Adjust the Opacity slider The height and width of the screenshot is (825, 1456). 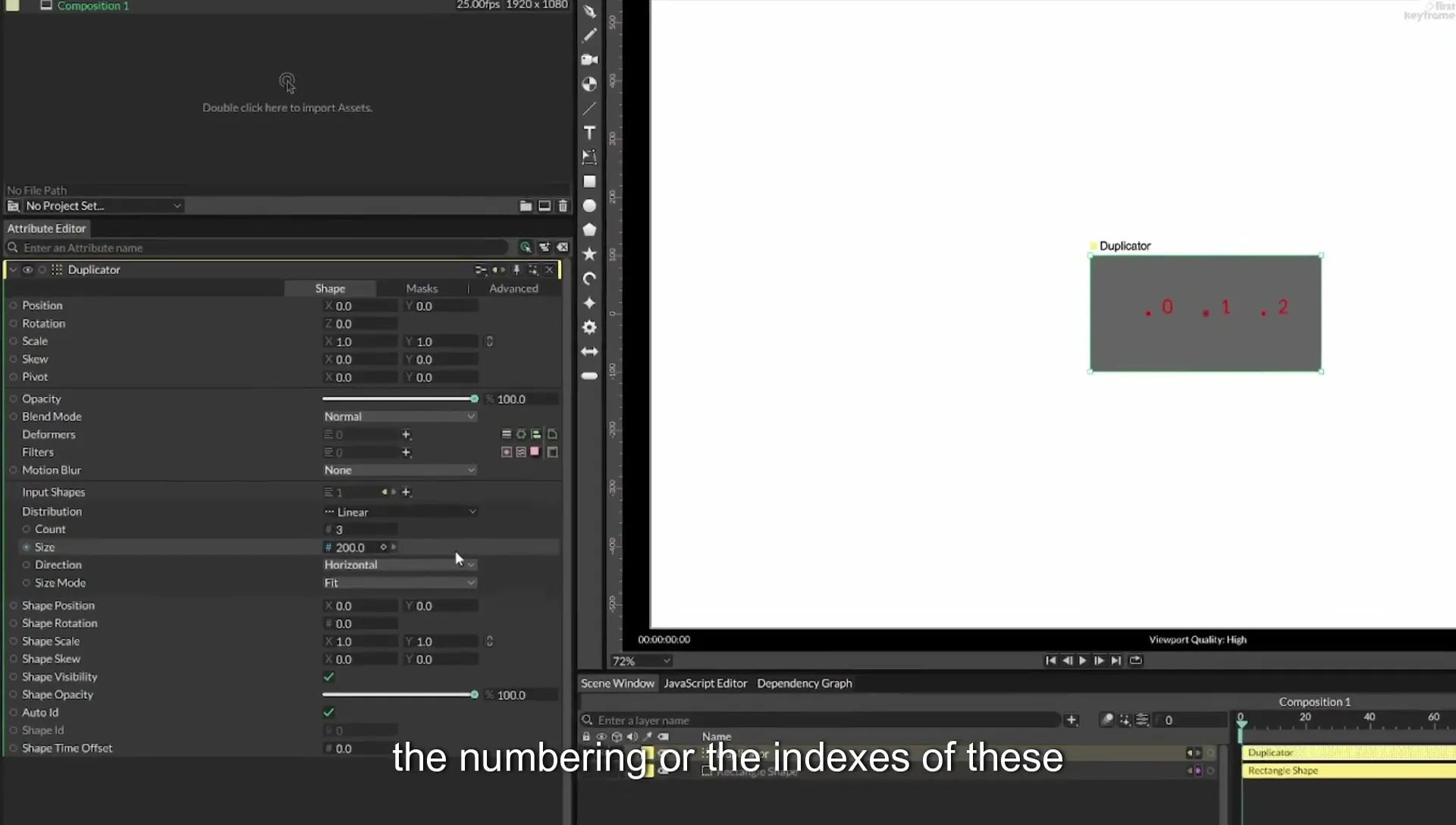pyautogui.click(x=400, y=399)
